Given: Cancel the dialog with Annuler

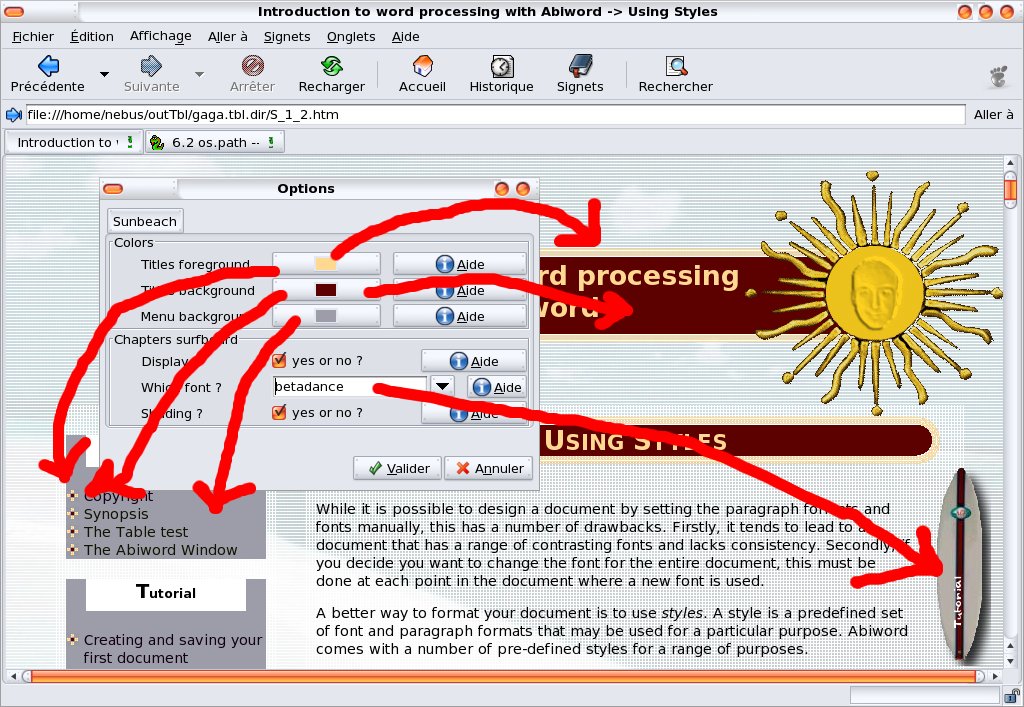Looking at the screenshot, I should point(488,468).
